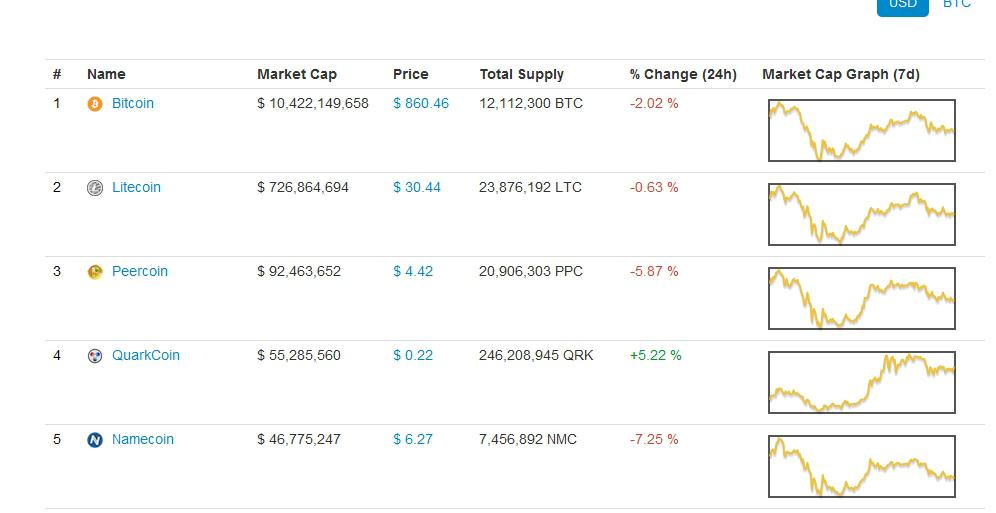
Task: Click Bitcoin price $ 860.46
Action: (421, 103)
